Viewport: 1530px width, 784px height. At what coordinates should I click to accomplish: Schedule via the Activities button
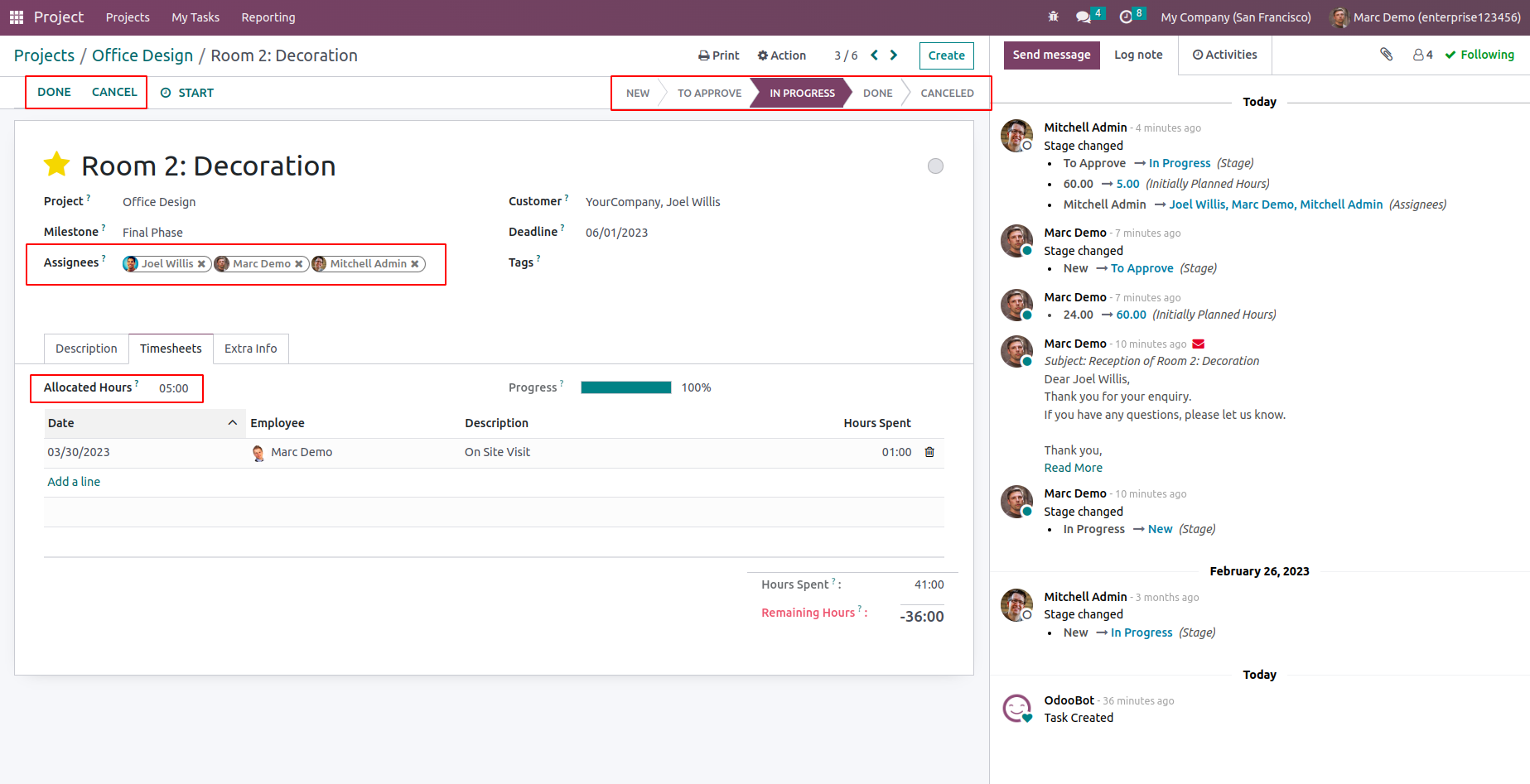pyautogui.click(x=1224, y=55)
